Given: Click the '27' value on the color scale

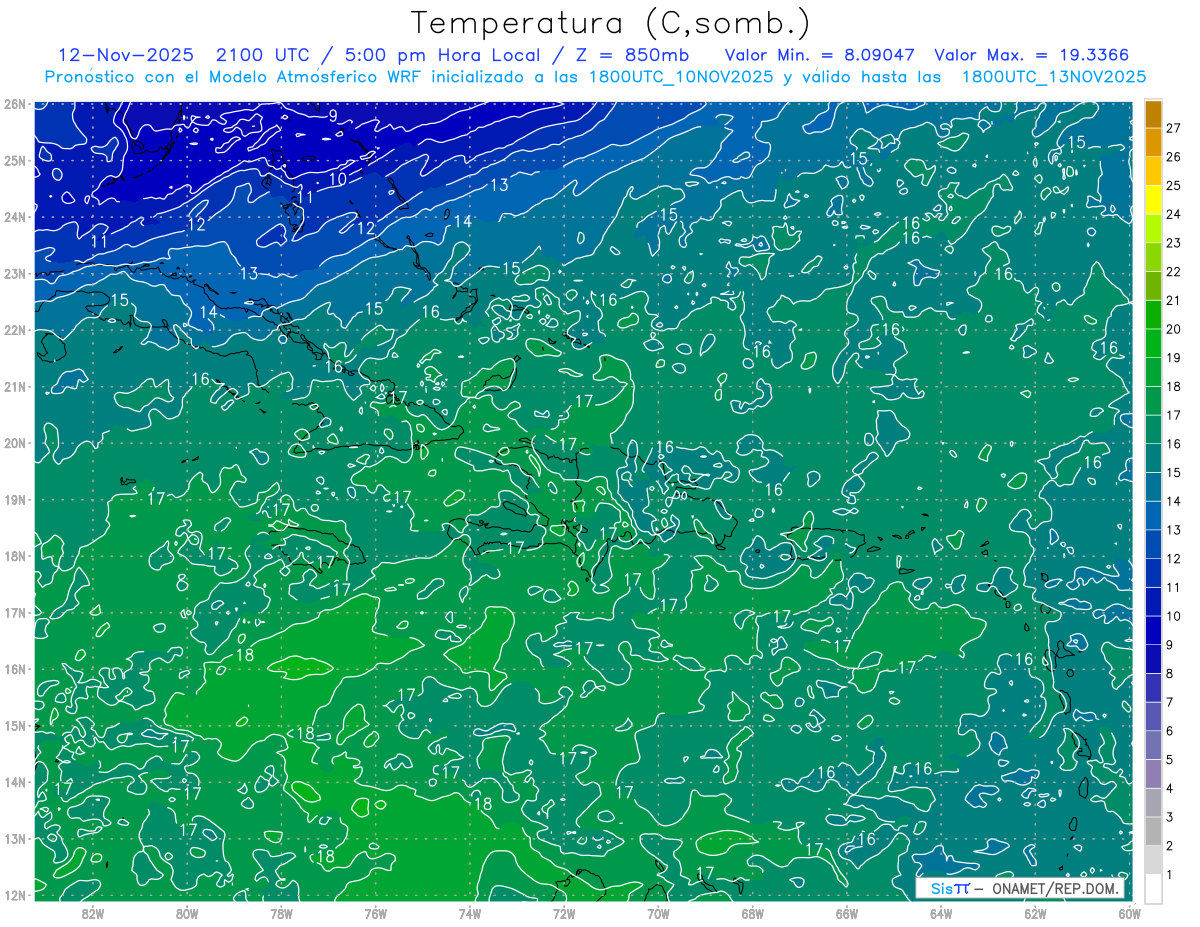Looking at the screenshot, I should coord(1173,128).
